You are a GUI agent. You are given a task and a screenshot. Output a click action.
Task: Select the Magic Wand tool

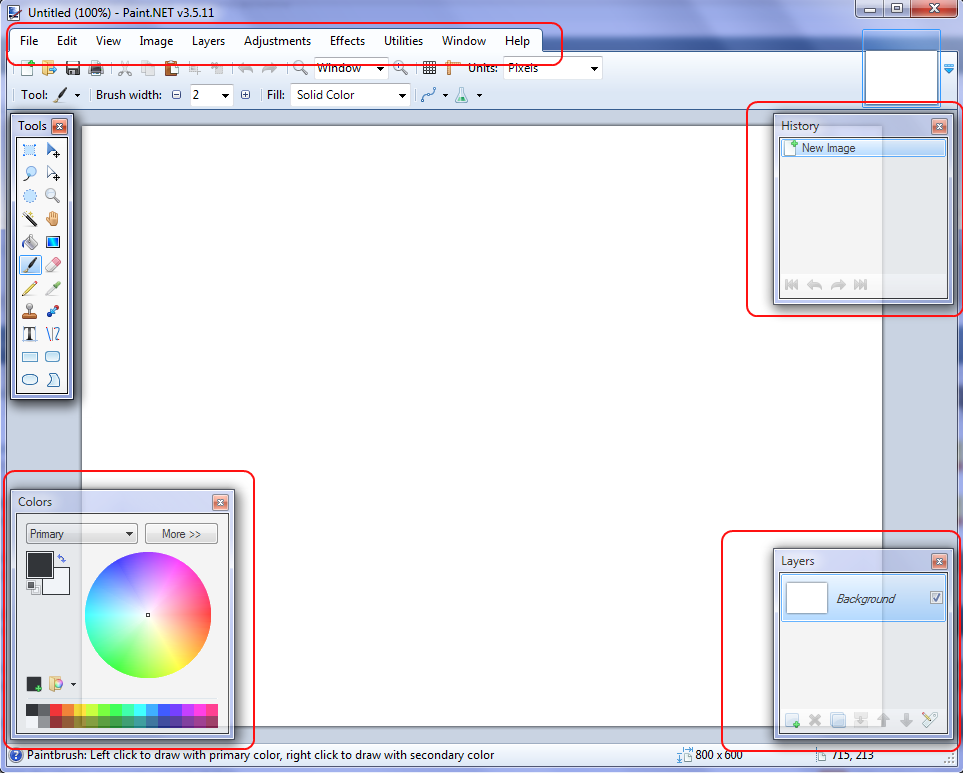(29, 219)
